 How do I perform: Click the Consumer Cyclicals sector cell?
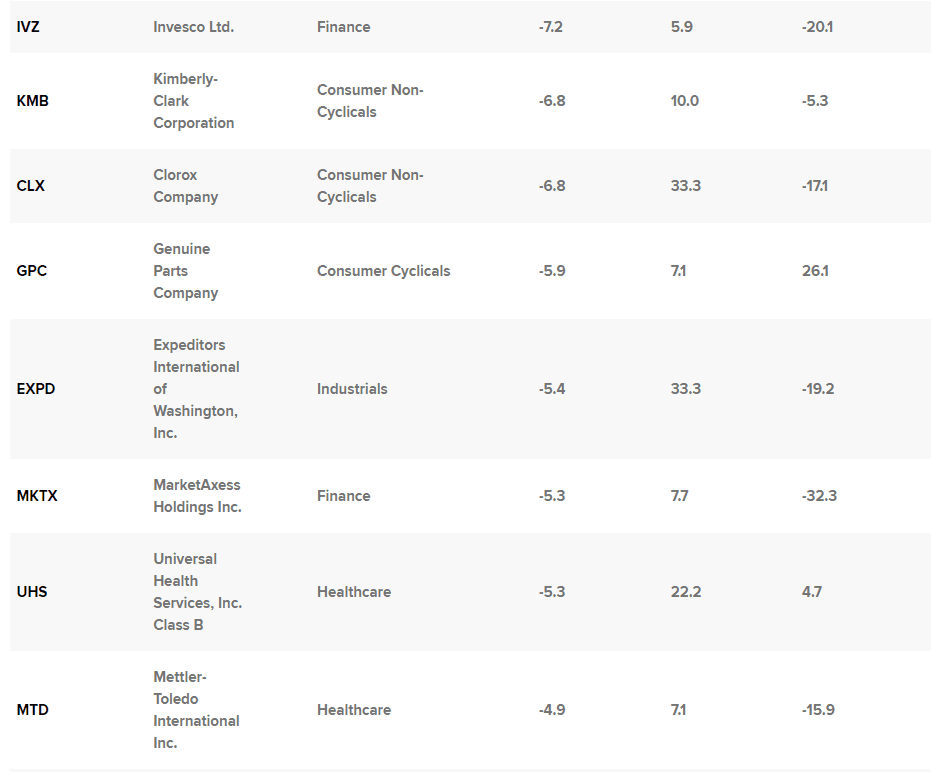coord(383,271)
